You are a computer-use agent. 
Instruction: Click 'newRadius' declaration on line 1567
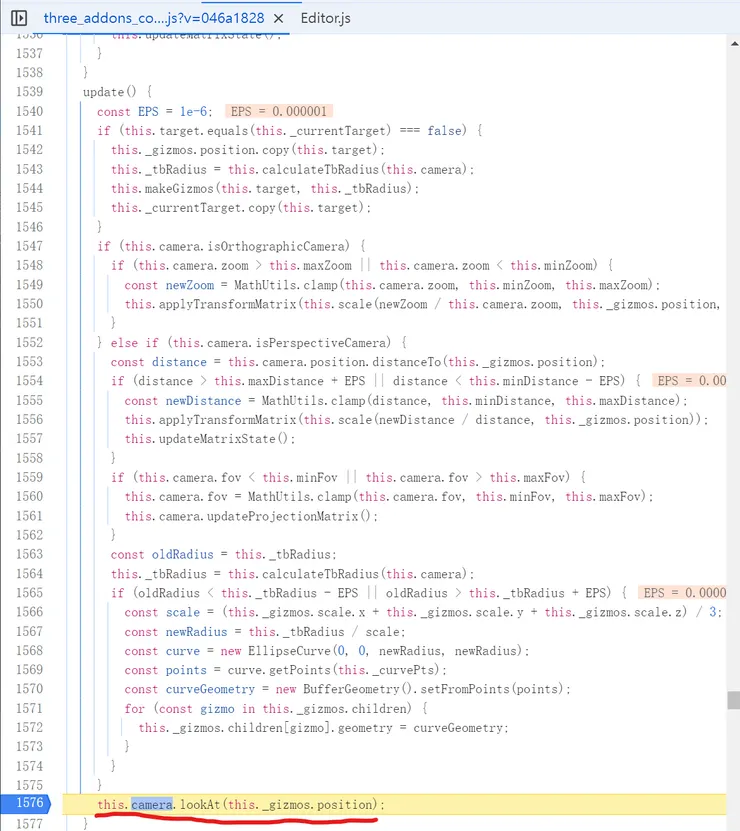click(x=196, y=632)
